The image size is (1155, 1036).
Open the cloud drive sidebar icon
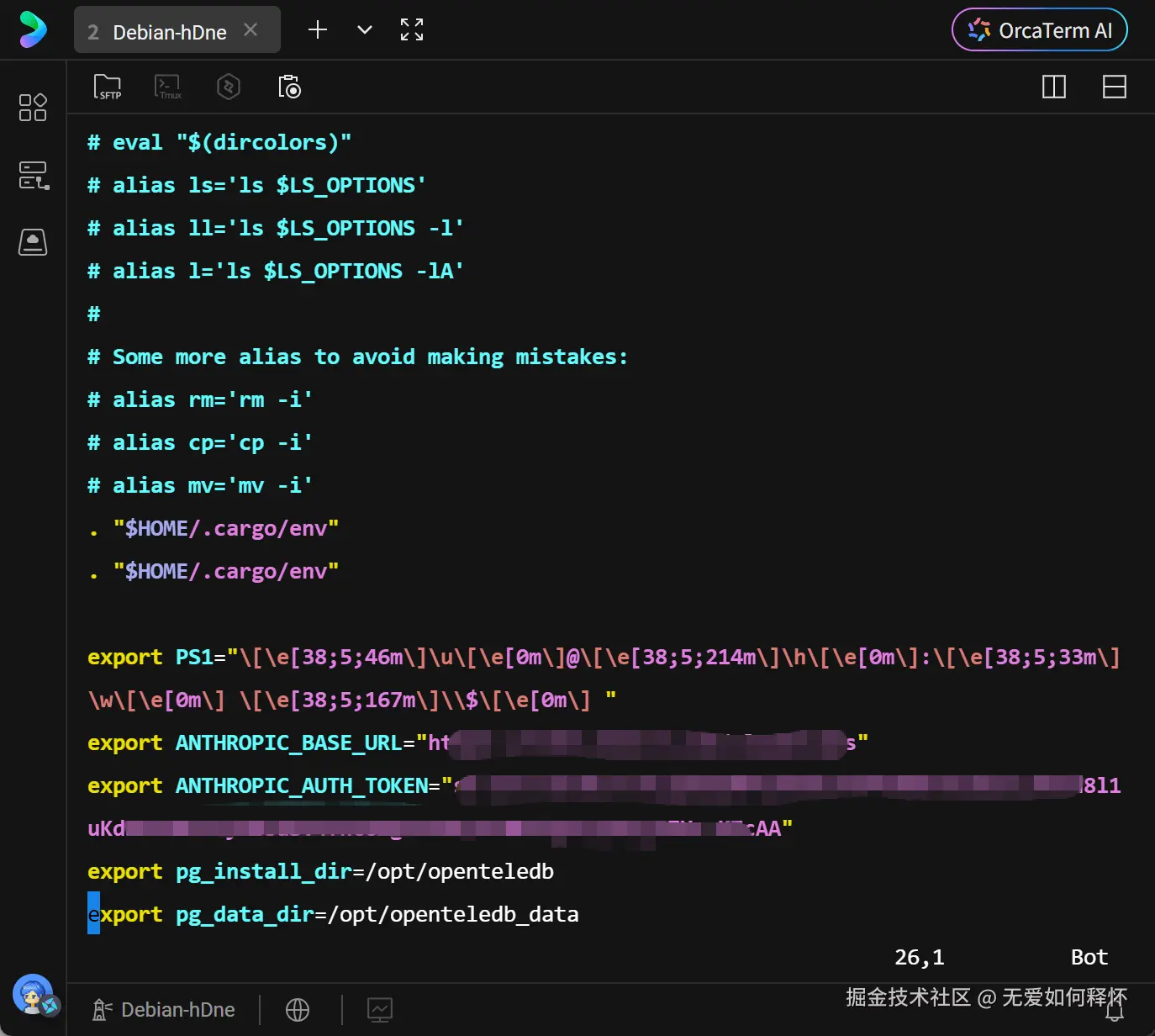pos(33,242)
